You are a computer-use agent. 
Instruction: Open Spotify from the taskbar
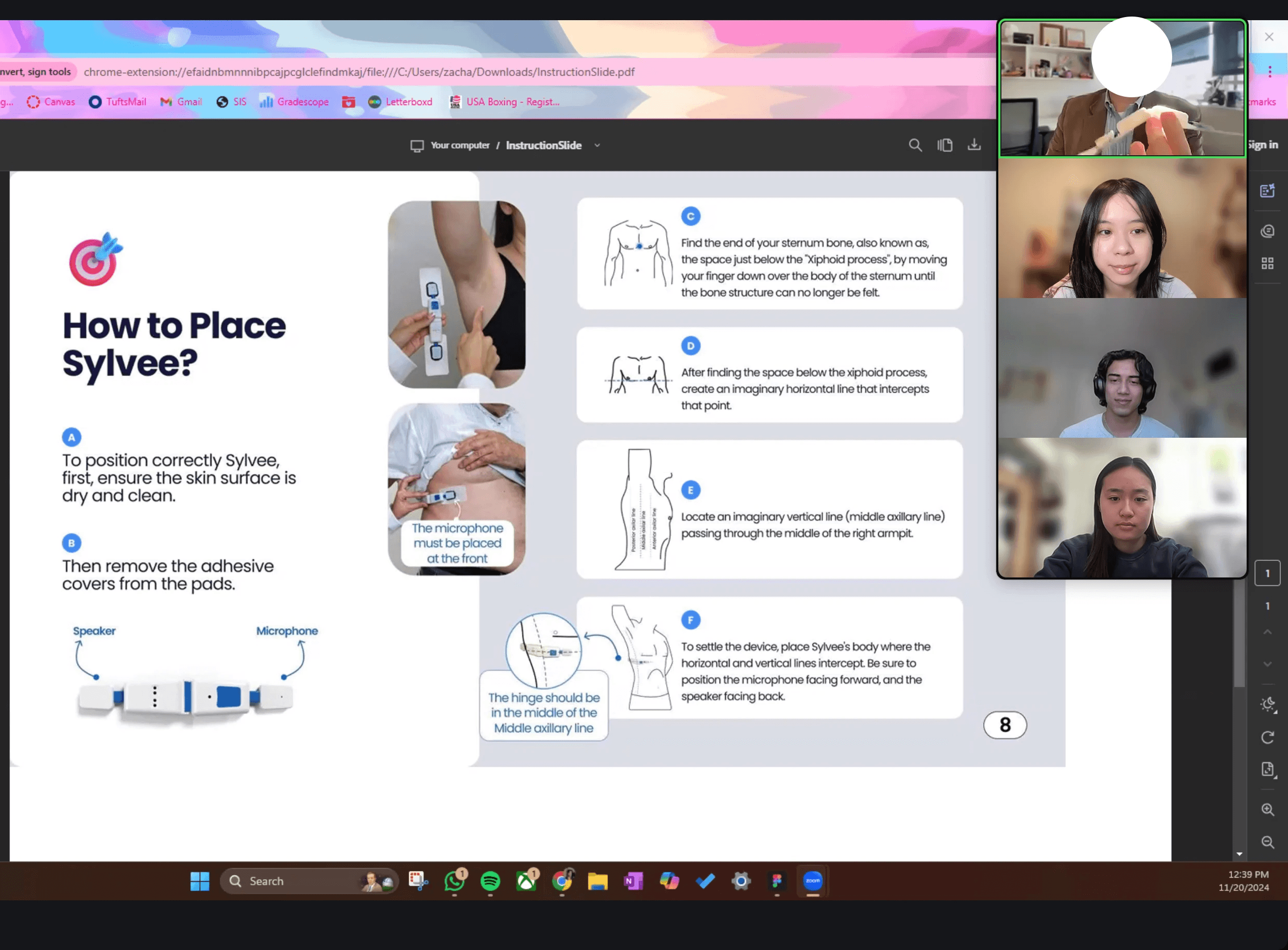pos(490,881)
